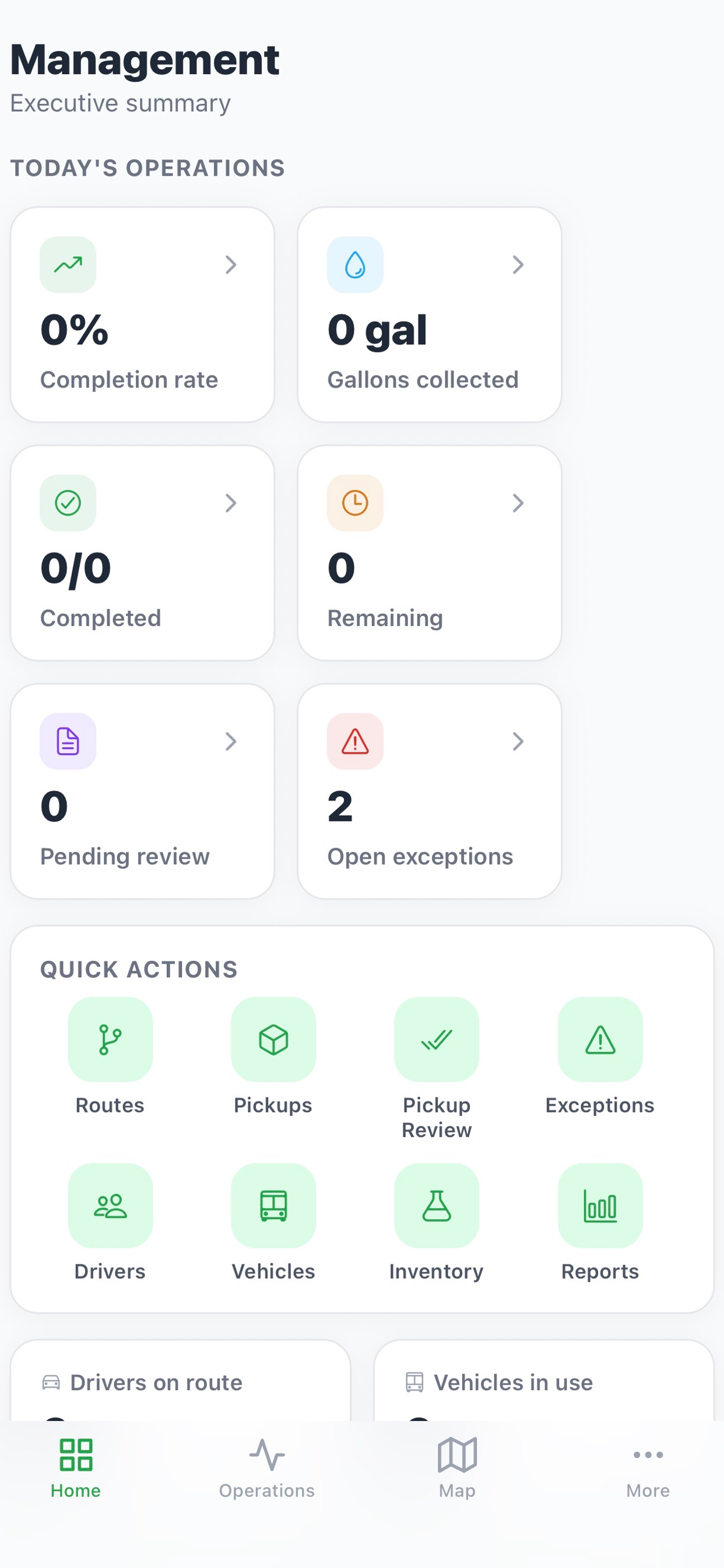Open the Reports bar chart icon
Image resolution: width=724 pixels, height=1568 pixels.
click(600, 1205)
